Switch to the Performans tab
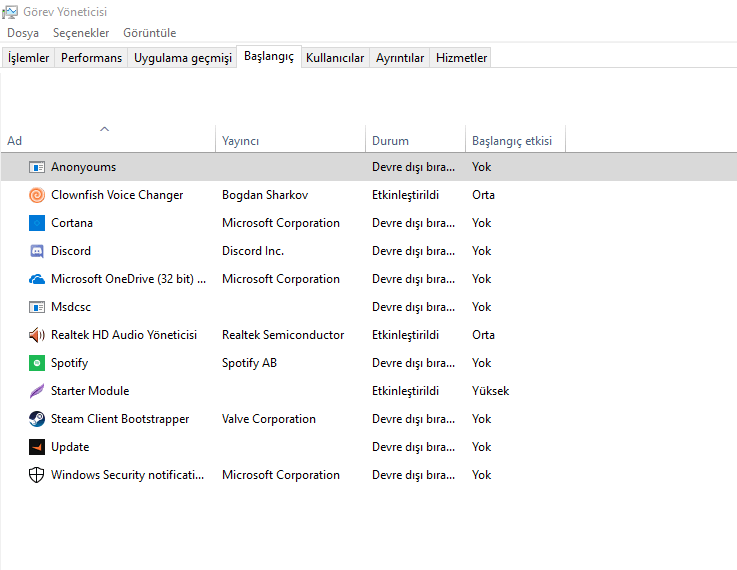The width and height of the screenshot is (737, 570). click(x=91, y=58)
